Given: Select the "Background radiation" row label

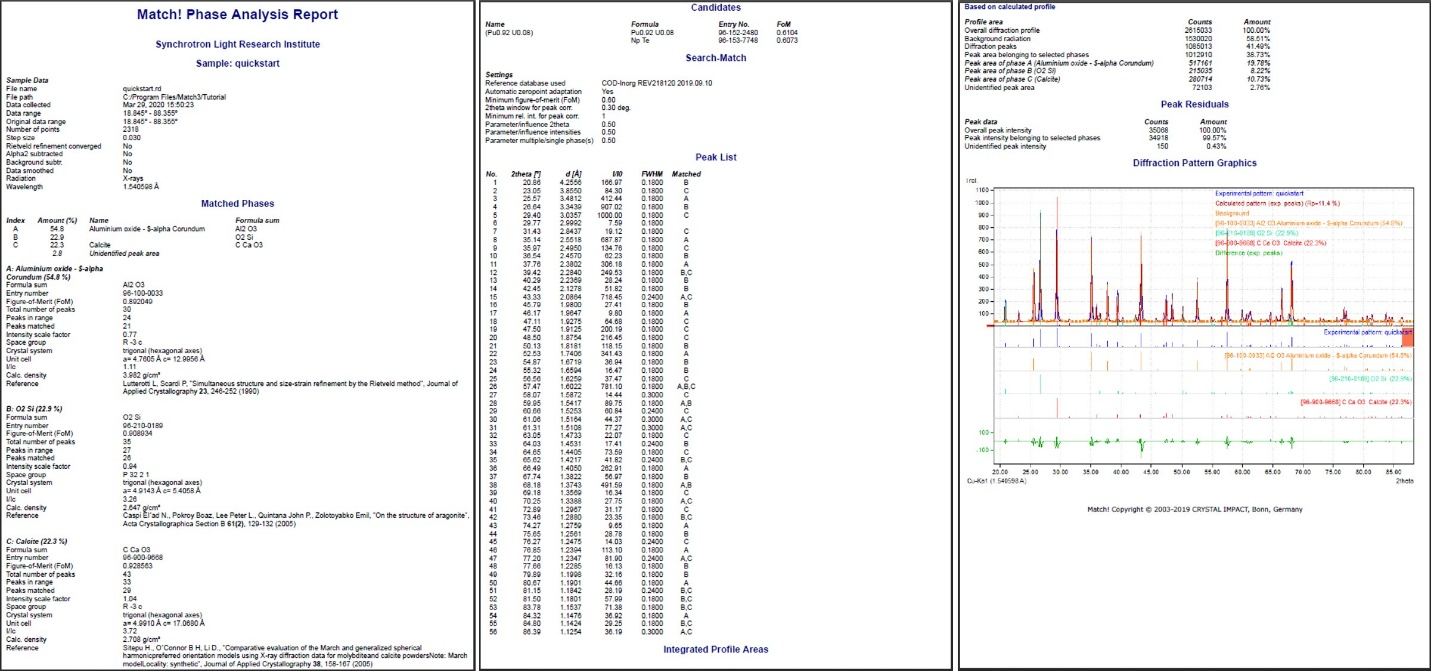Looking at the screenshot, I should pyautogui.click(x=997, y=38).
